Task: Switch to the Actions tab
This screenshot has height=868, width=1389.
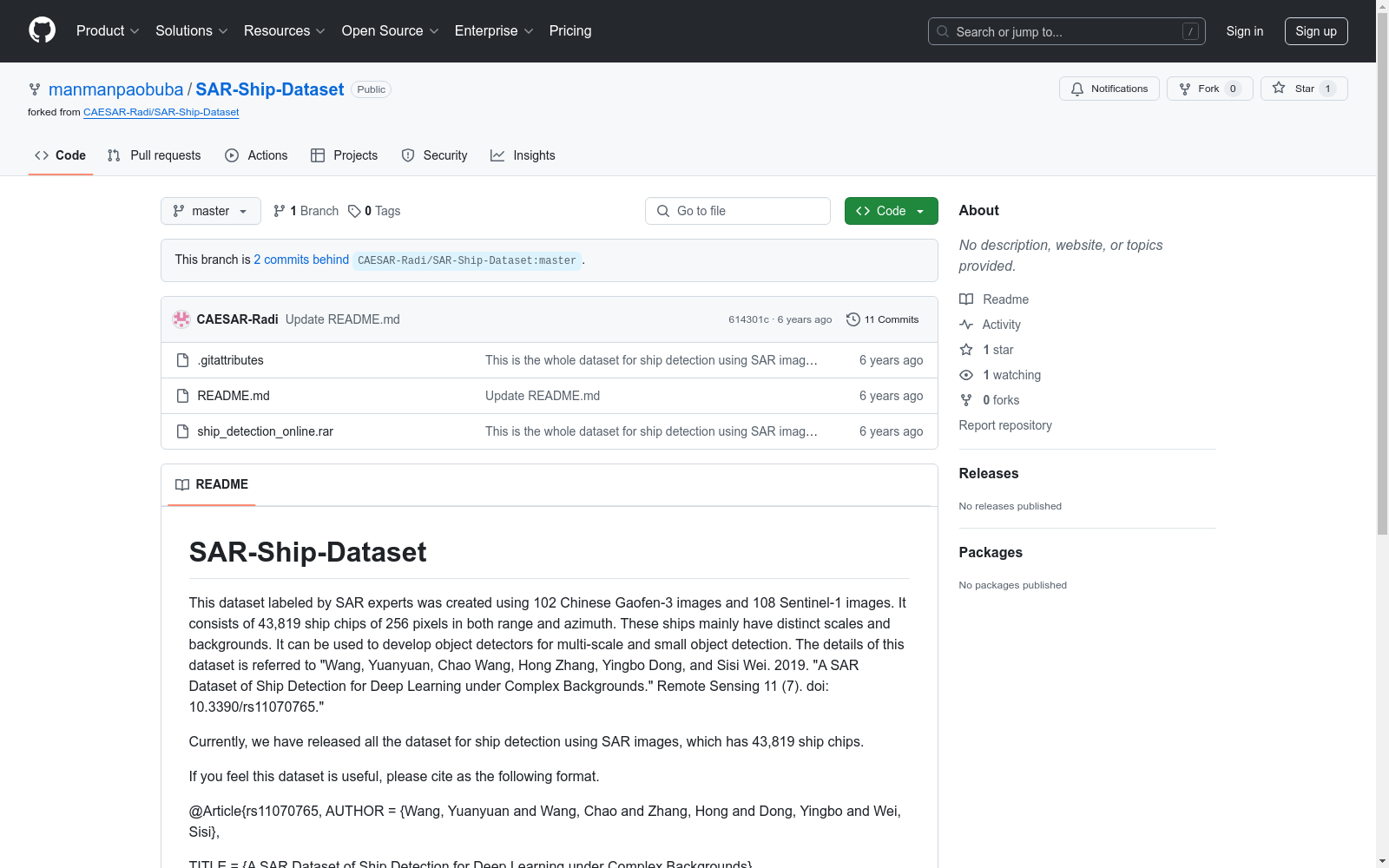Action: click(x=256, y=155)
